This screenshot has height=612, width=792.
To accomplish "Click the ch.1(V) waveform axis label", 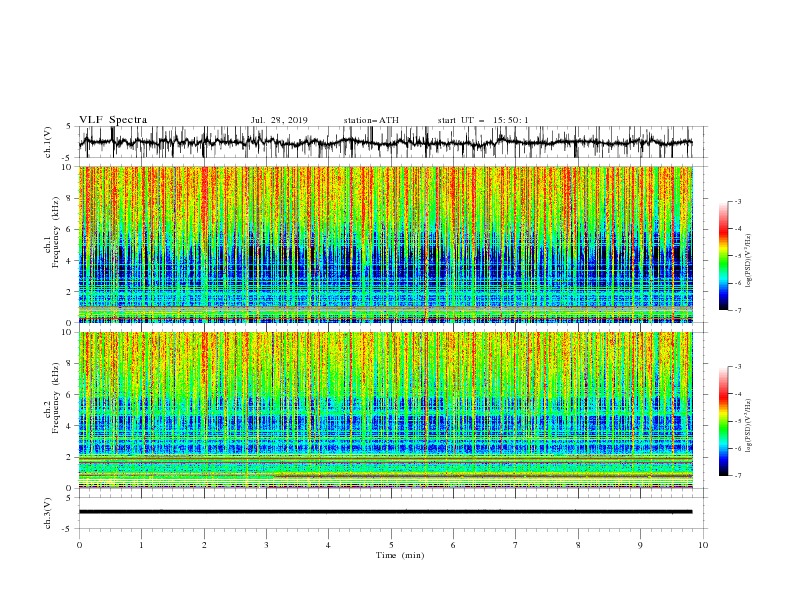I will (x=48, y=142).
